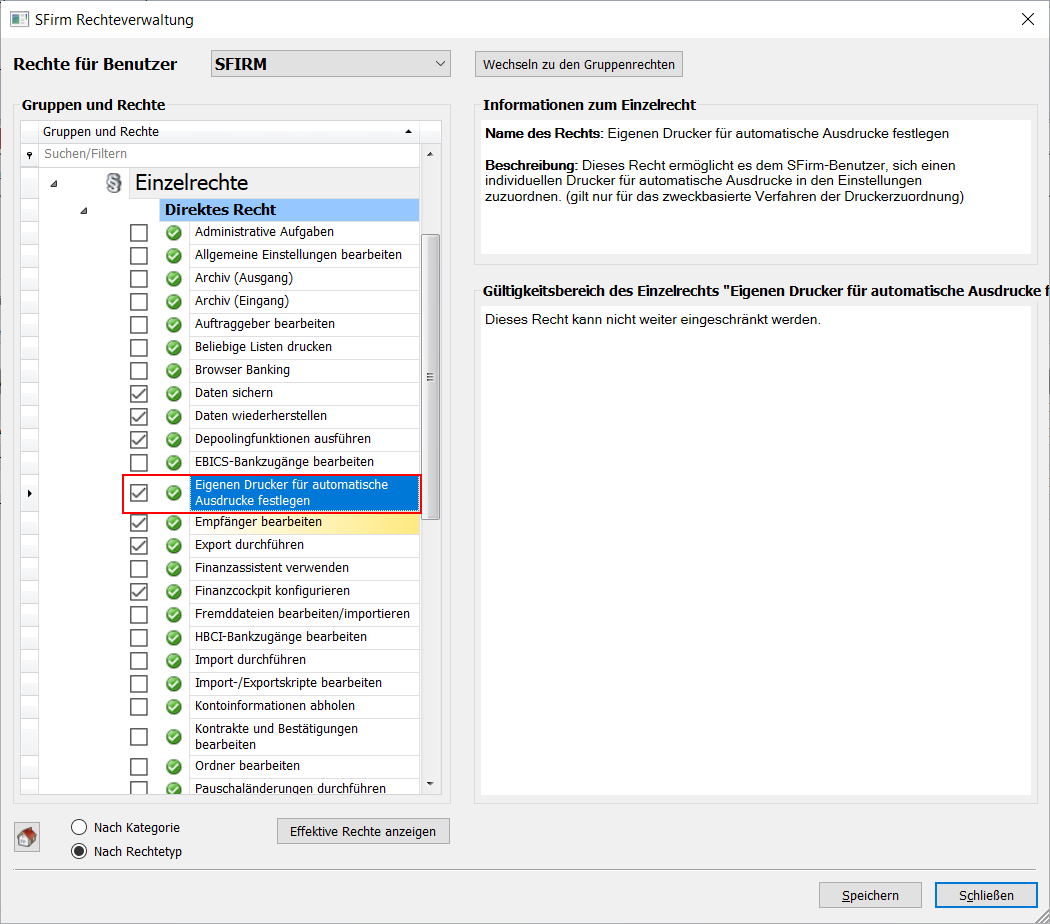Click the green check icon for Archiv (Eingang)
This screenshot has height=924, width=1050.
click(x=173, y=301)
